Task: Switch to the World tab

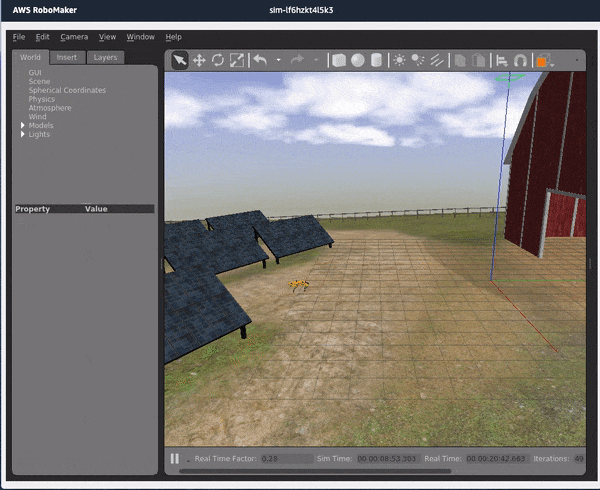Action: click(x=30, y=57)
